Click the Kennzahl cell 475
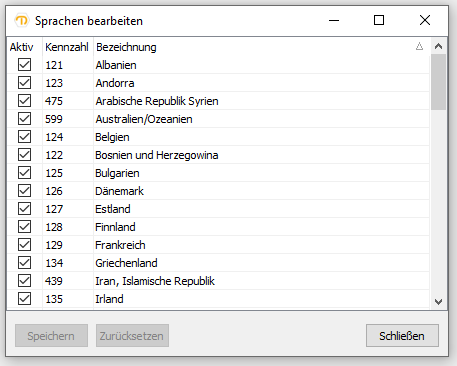Image resolution: width=457 pixels, height=366 pixels. pyautogui.click(x=54, y=101)
